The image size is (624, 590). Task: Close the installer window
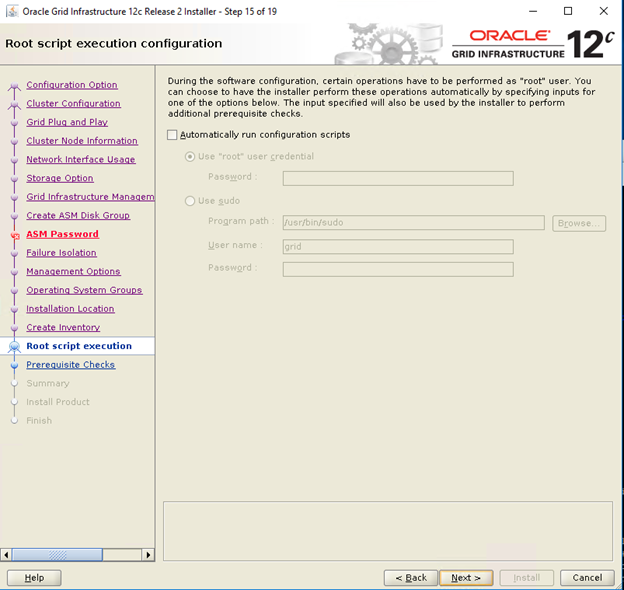click(603, 11)
